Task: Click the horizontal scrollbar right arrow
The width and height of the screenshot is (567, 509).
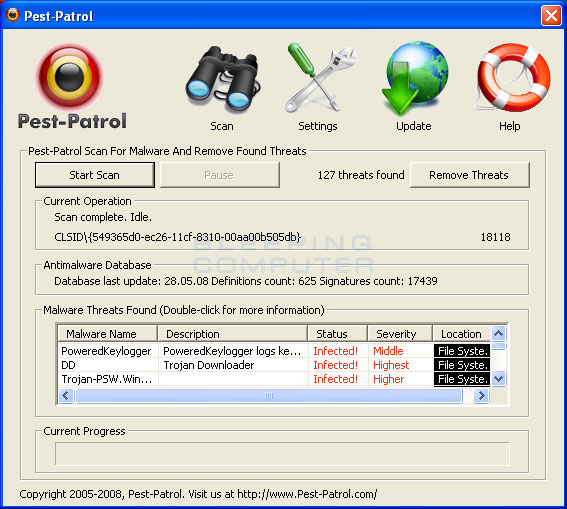Action: [481, 395]
